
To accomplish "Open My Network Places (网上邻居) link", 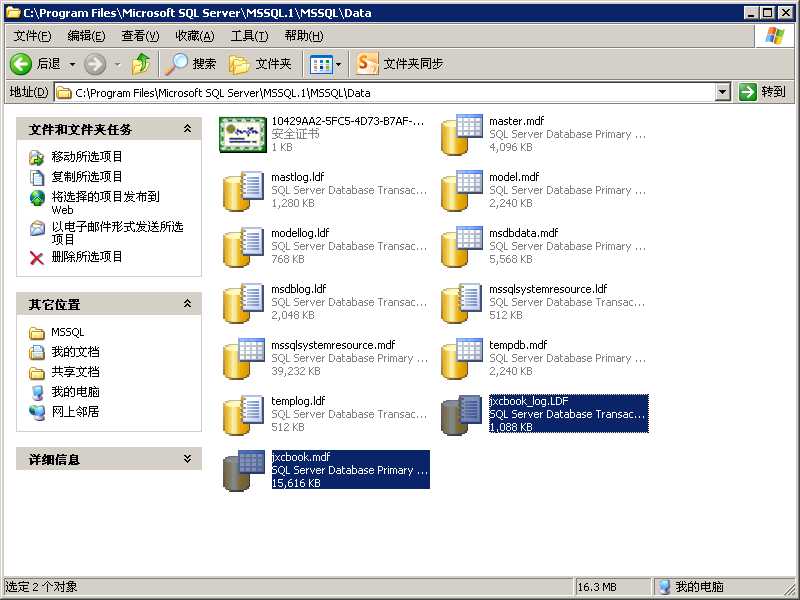I will coord(75,412).
